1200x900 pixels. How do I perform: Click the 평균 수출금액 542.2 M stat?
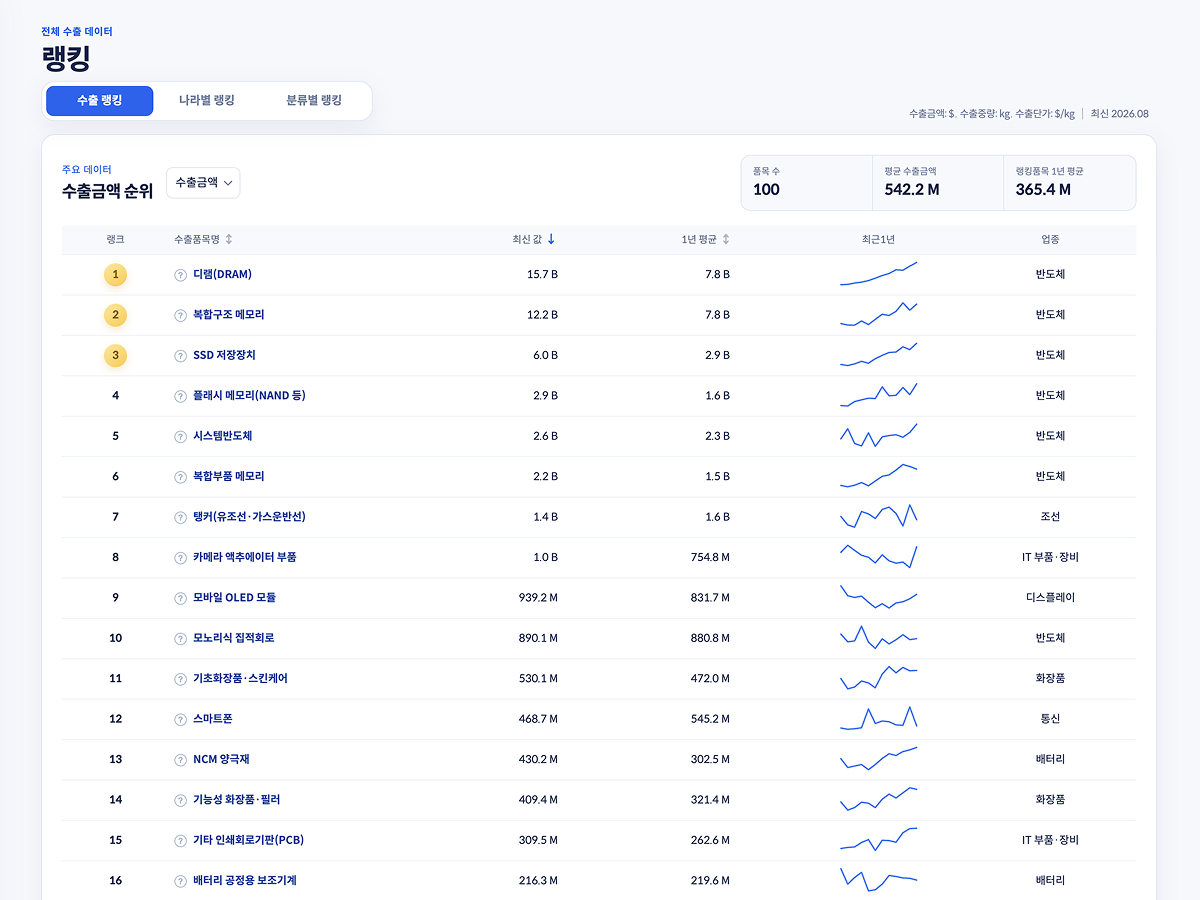[938, 183]
